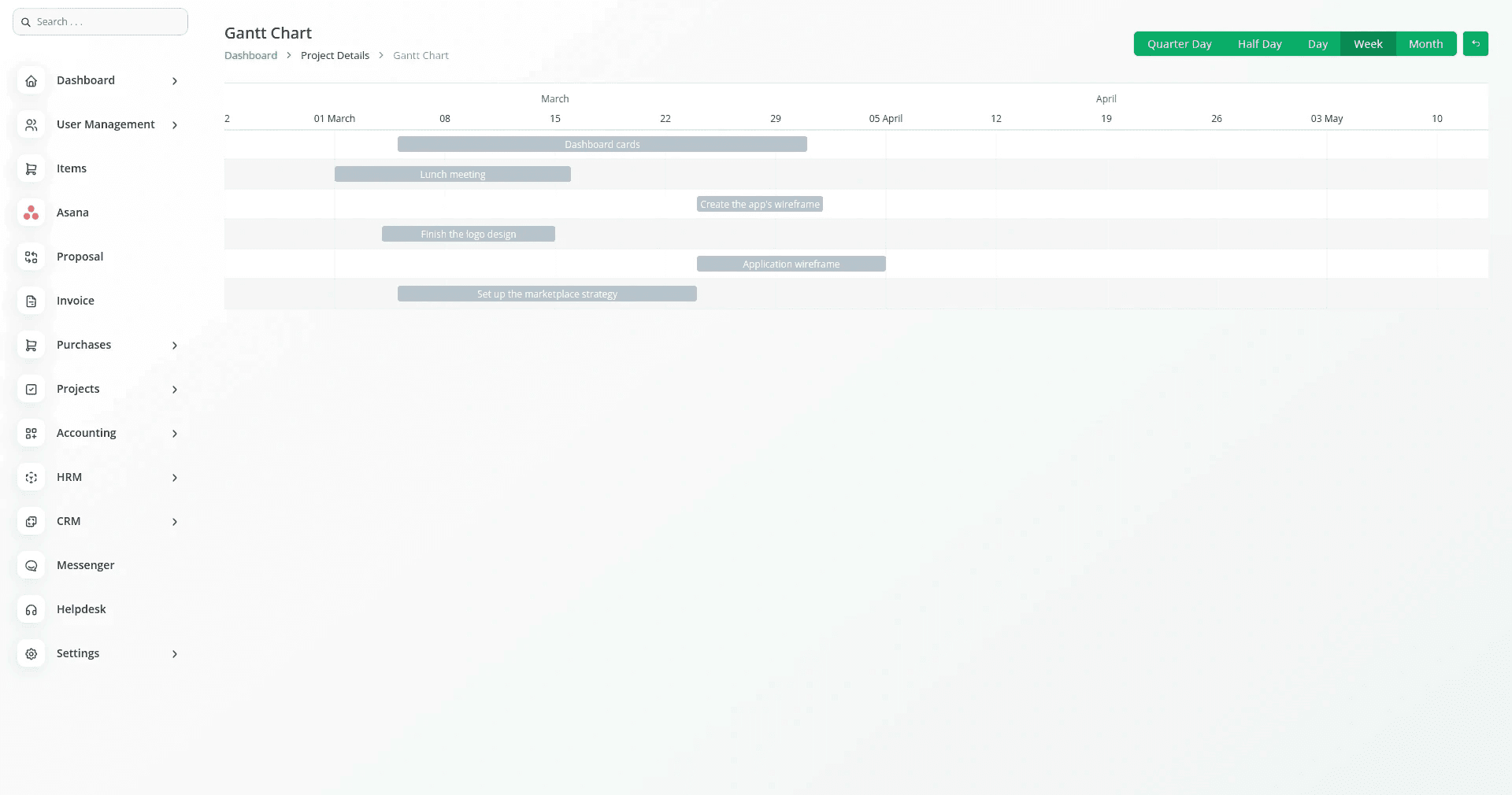This screenshot has height=795, width=1512.
Task: Expand the CRM chevron
Action: point(175,522)
